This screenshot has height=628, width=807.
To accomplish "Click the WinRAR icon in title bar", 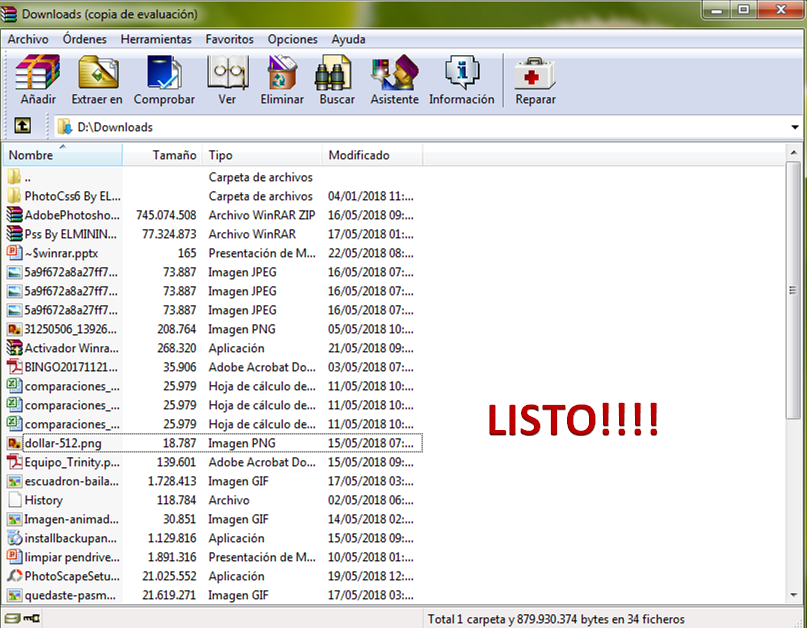I will 9,14.
